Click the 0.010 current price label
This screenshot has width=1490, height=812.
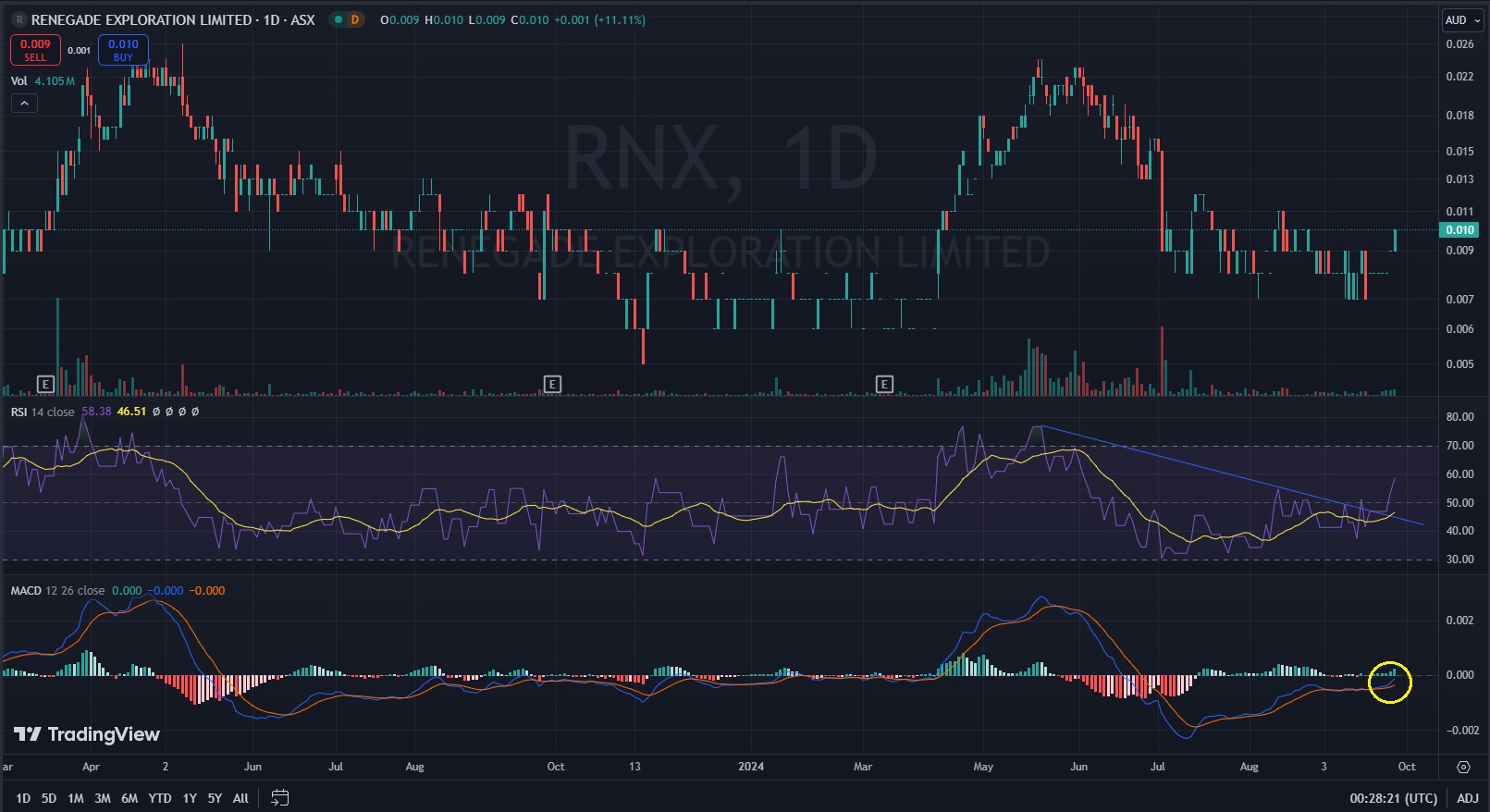coord(1460,229)
